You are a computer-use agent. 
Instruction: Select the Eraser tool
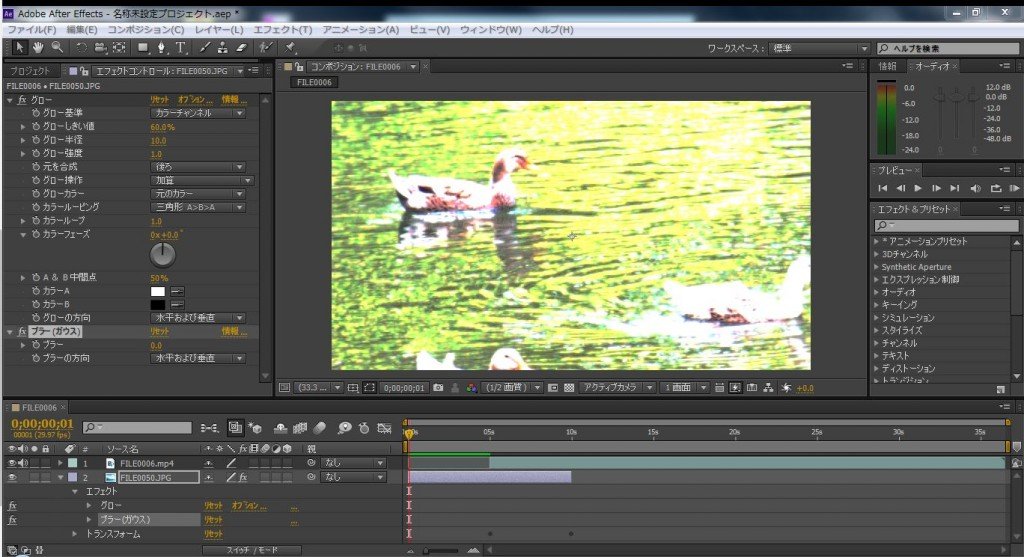(242, 48)
